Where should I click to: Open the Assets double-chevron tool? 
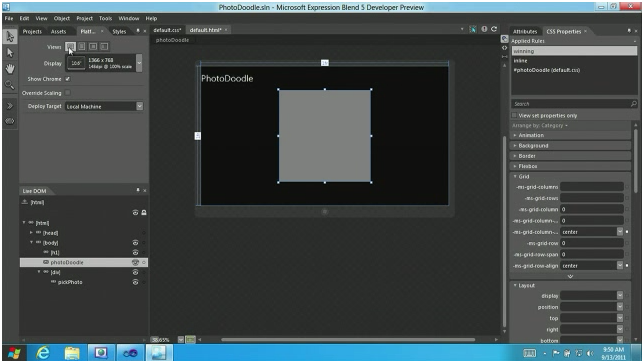pos(10,106)
